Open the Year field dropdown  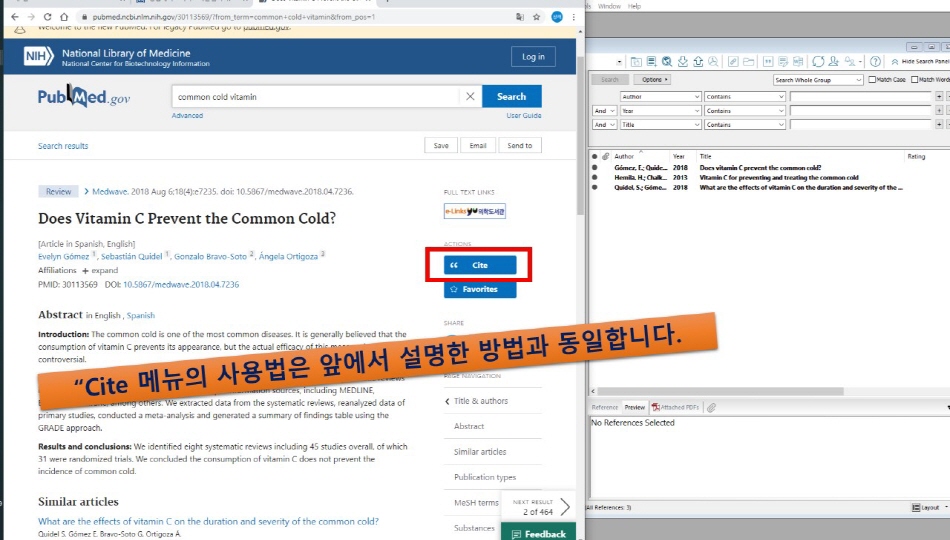(660, 111)
